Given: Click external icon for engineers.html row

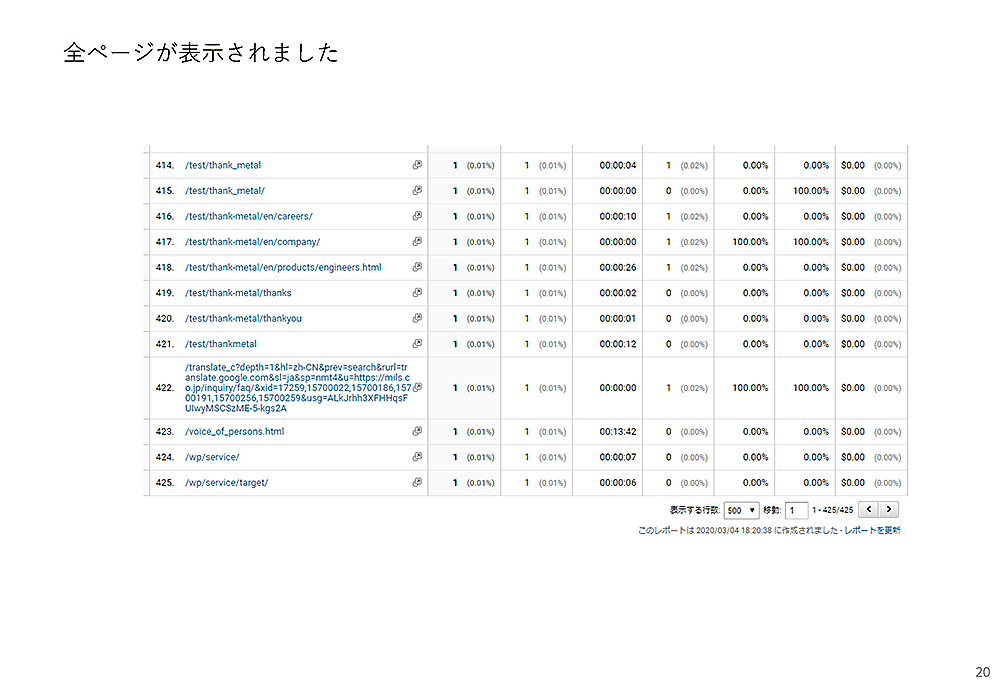Looking at the screenshot, I should 417,267.
